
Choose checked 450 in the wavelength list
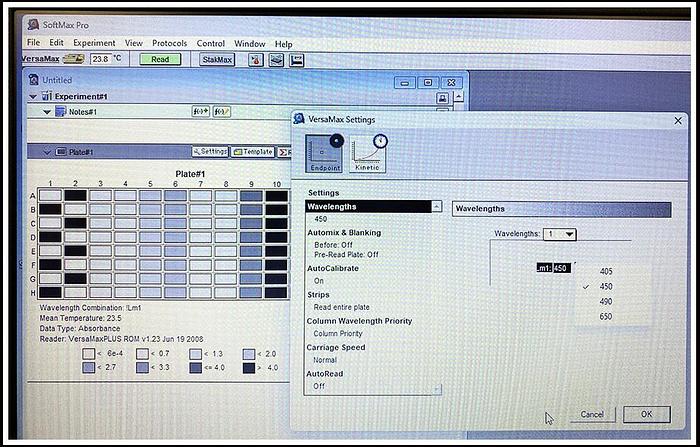(x=606, y=286)
